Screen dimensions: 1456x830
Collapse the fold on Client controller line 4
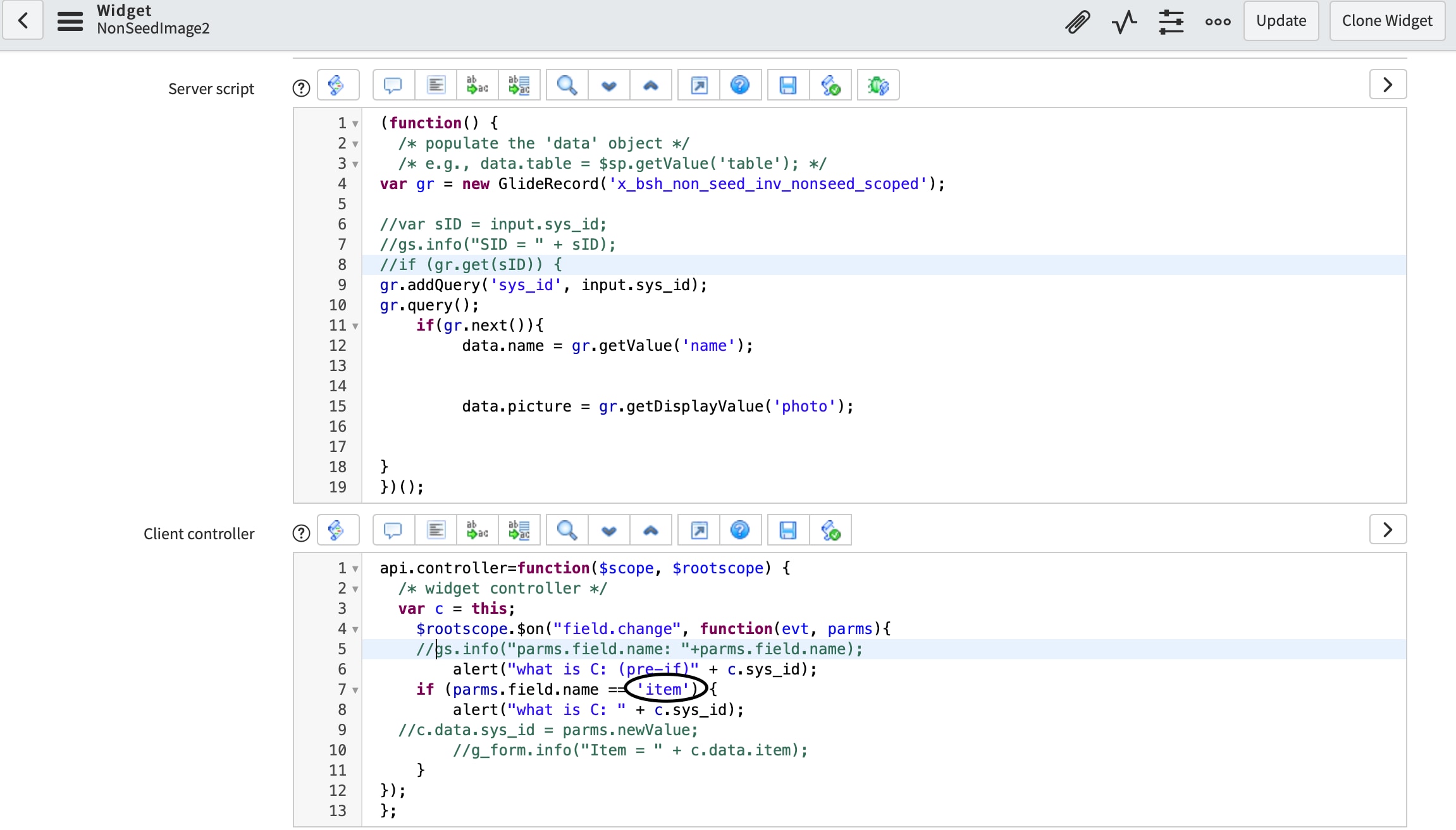coord(355,630)
